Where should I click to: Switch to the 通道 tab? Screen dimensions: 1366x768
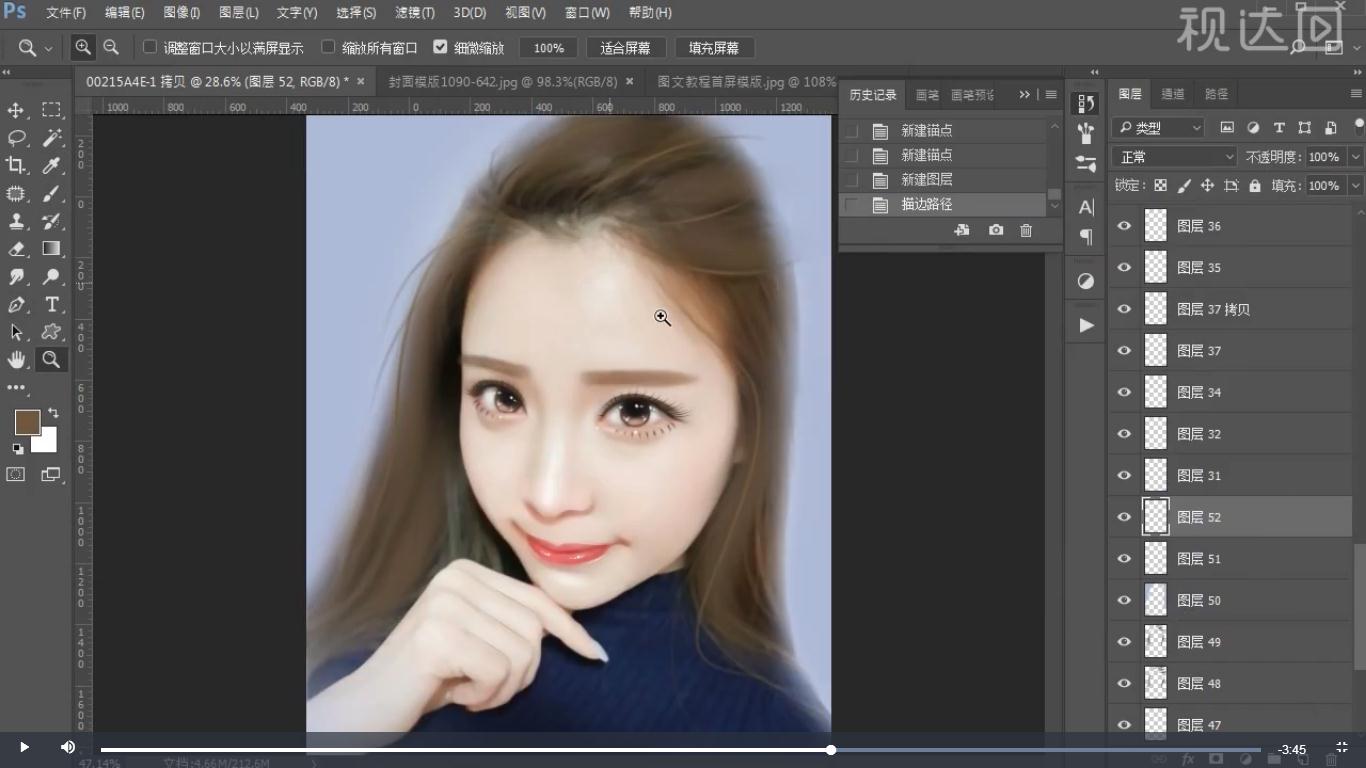(x=1173, y=94)
